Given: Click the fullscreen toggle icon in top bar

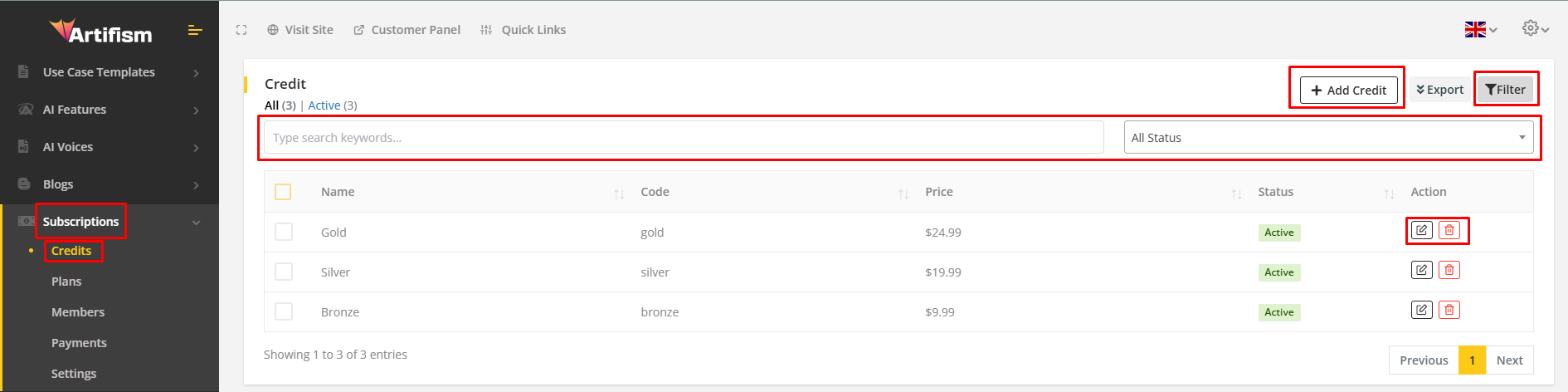Looking at the screenshot, I should pos(241,30).
